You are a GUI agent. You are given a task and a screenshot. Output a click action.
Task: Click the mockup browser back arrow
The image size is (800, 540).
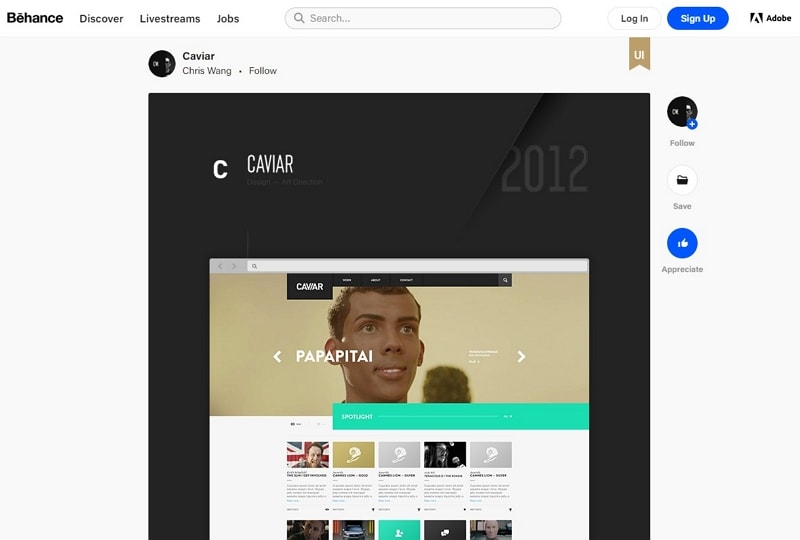(220, 266)
